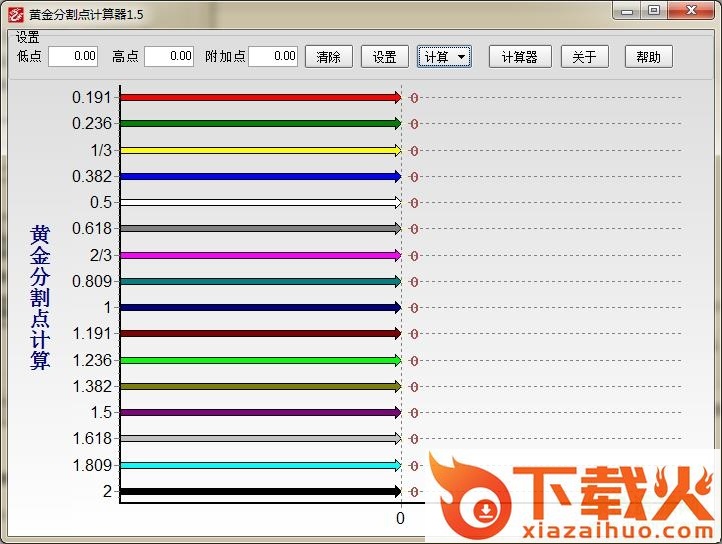Click the 0 label below horizontal axis
Viewport: 722px width, 544px height.
coord(400,518)
